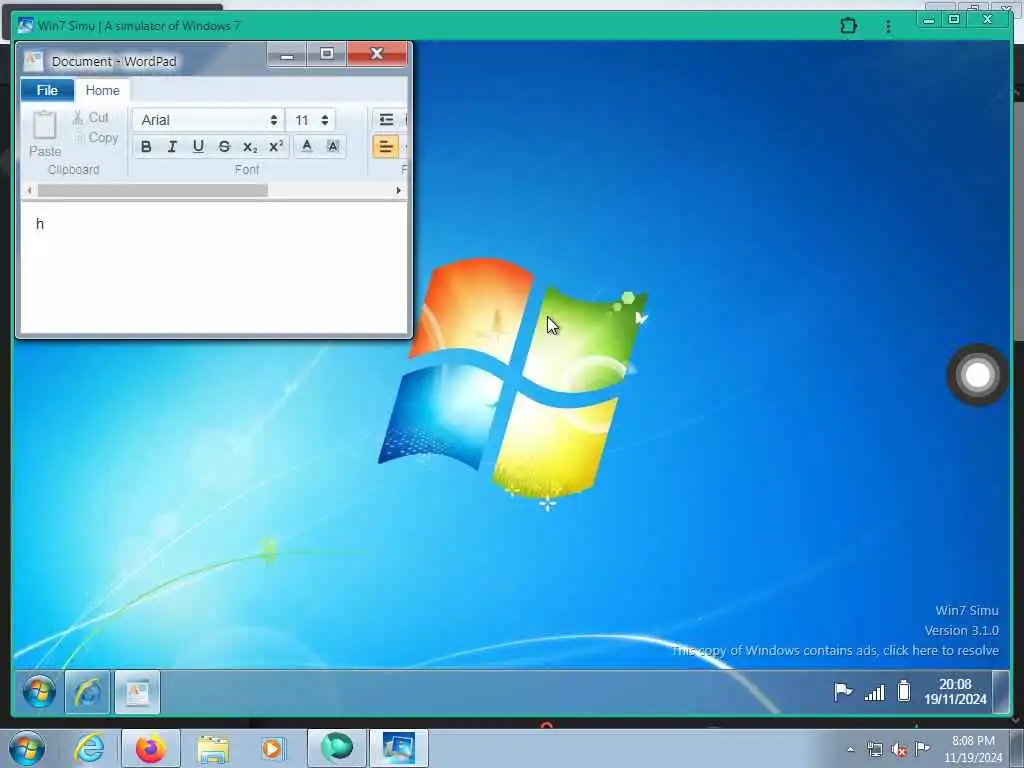Switch to the Home ribbon tab
This screenshot has height=768, width=1024.
103,90
